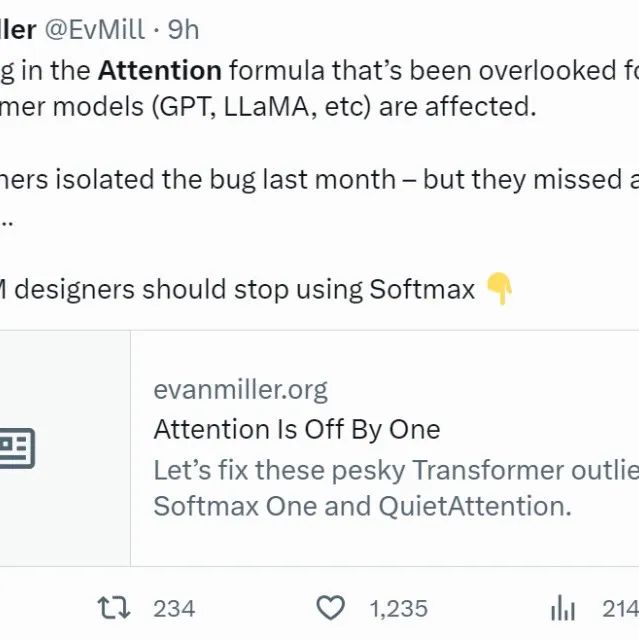The height and width of the screenshot is (640, 639).
Task: Click the 234 retweet count
Action: coord(174,608)
